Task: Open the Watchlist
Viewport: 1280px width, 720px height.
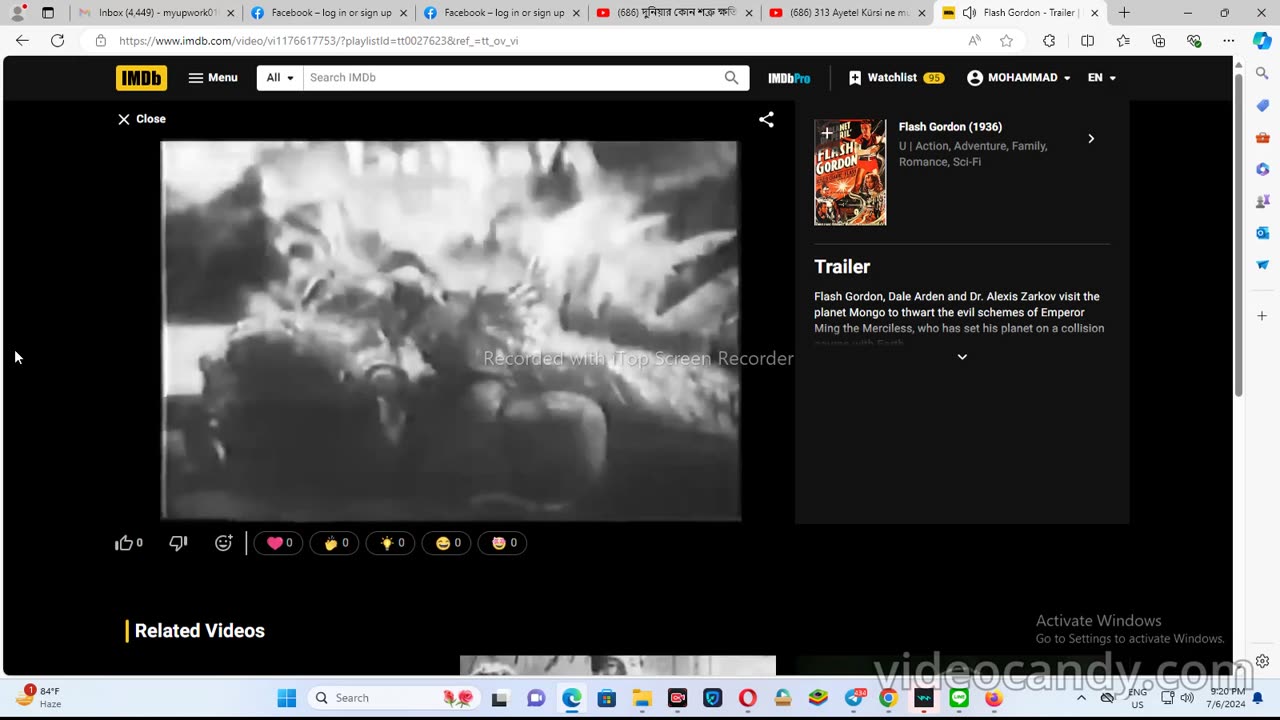Action: tap(896, 78)
